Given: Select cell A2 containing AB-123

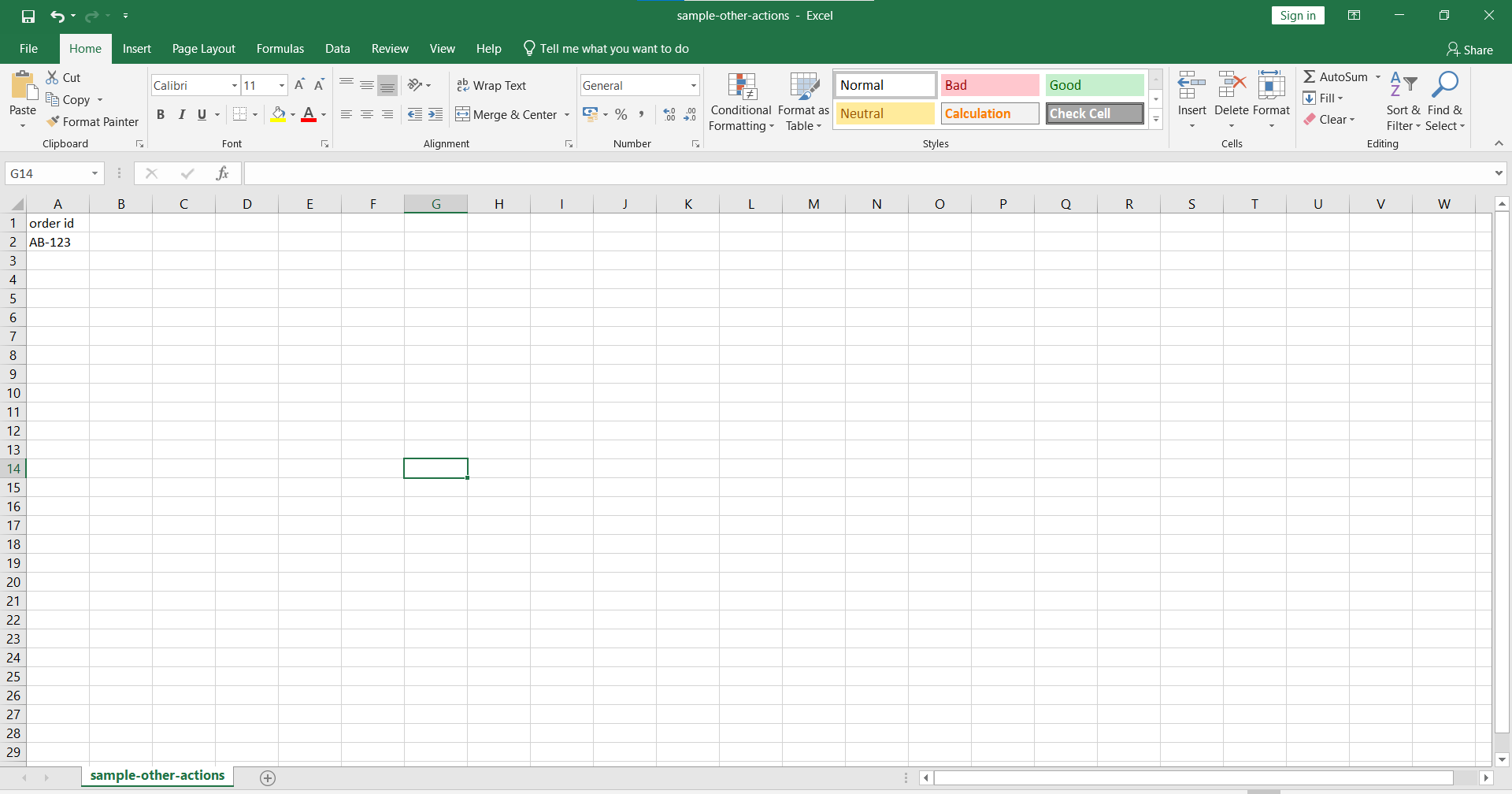Looking at the screenshot, I should click(x=57, y=242).
